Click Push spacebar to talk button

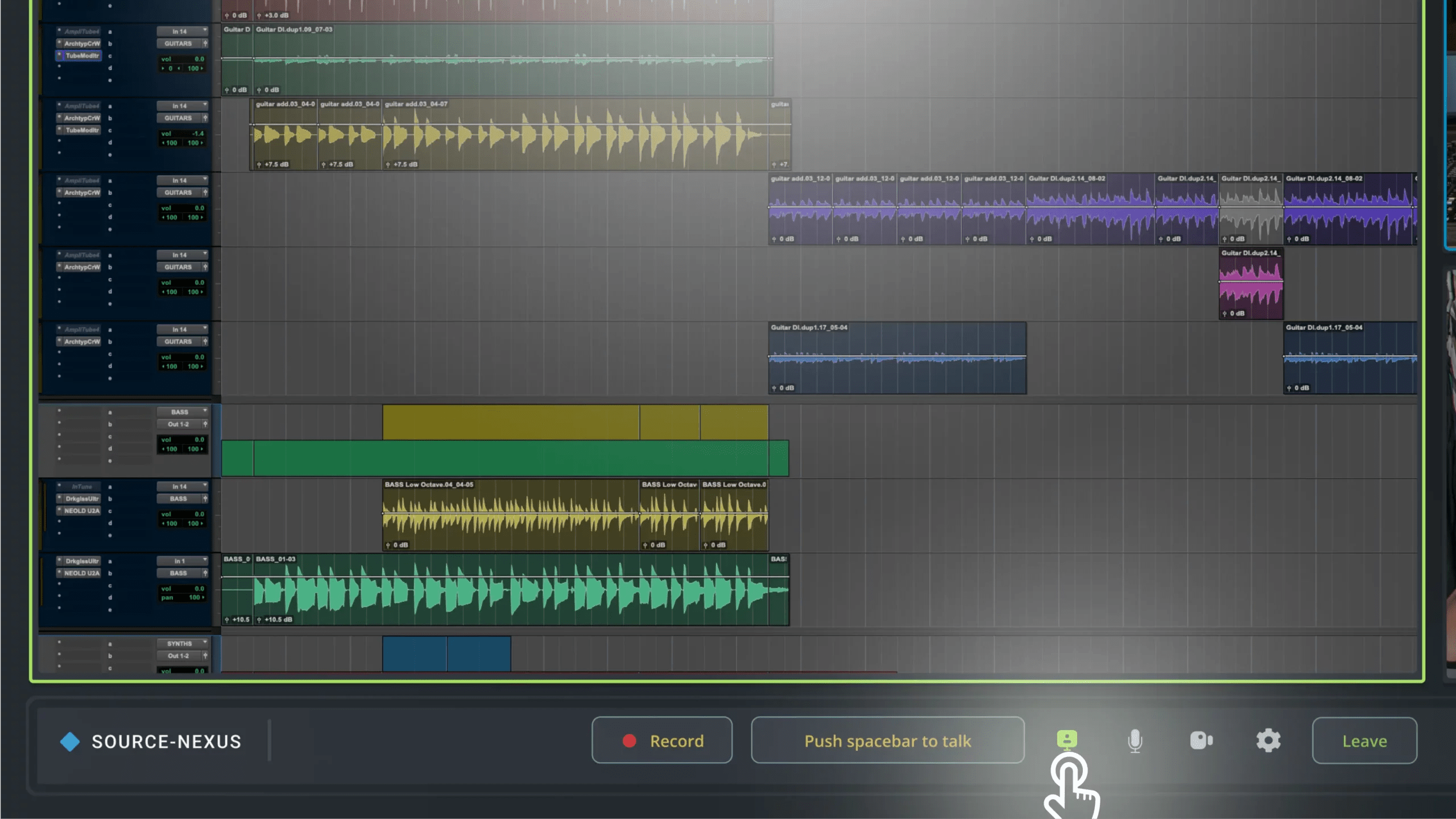tap(887, 741)
